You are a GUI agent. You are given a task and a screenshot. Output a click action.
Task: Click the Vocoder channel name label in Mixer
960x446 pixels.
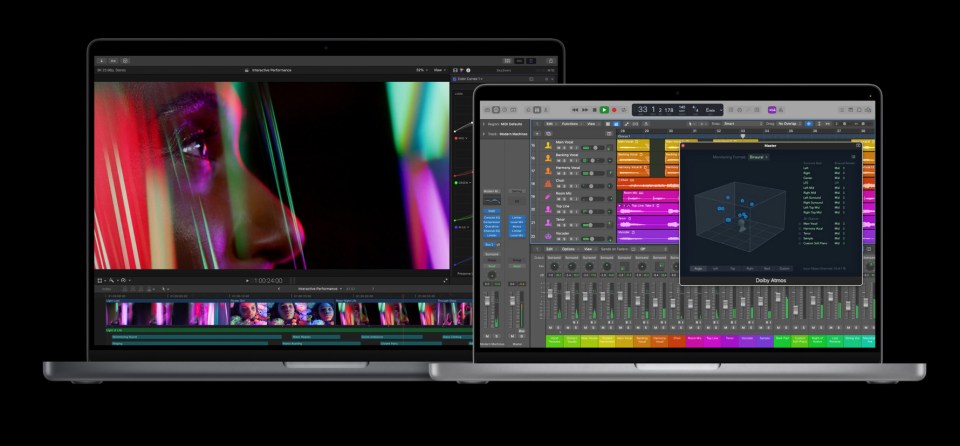click(747, 341)
